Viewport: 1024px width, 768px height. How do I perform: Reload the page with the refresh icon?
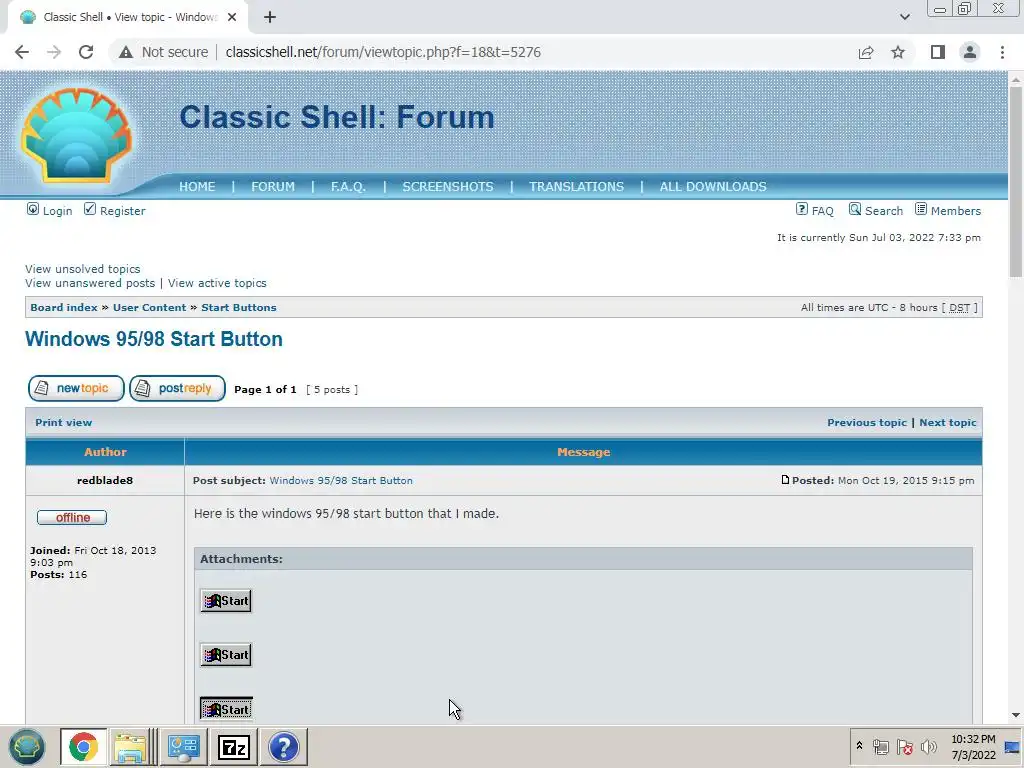[x=86, y=52]
